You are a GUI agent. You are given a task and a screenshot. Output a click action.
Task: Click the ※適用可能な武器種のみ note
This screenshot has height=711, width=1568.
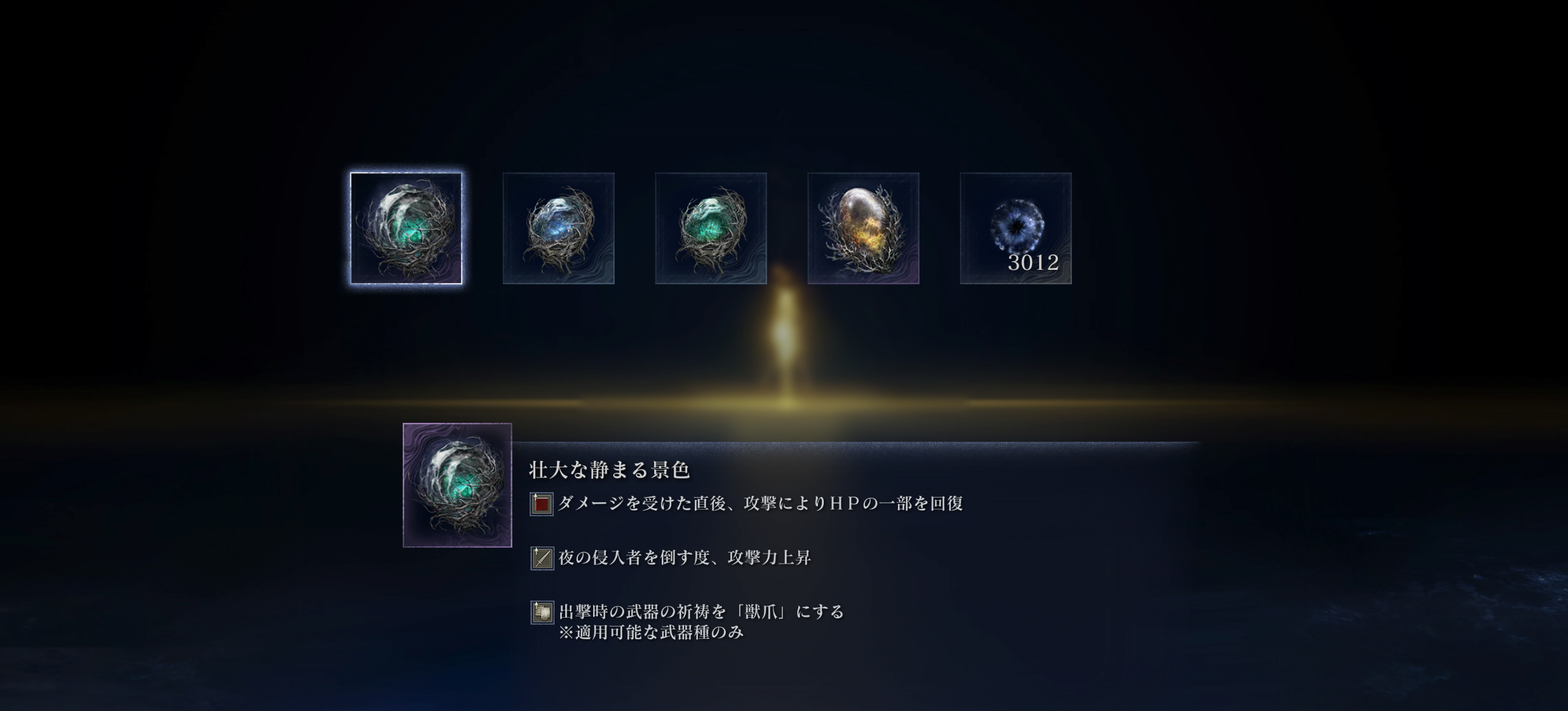[651, 632]
